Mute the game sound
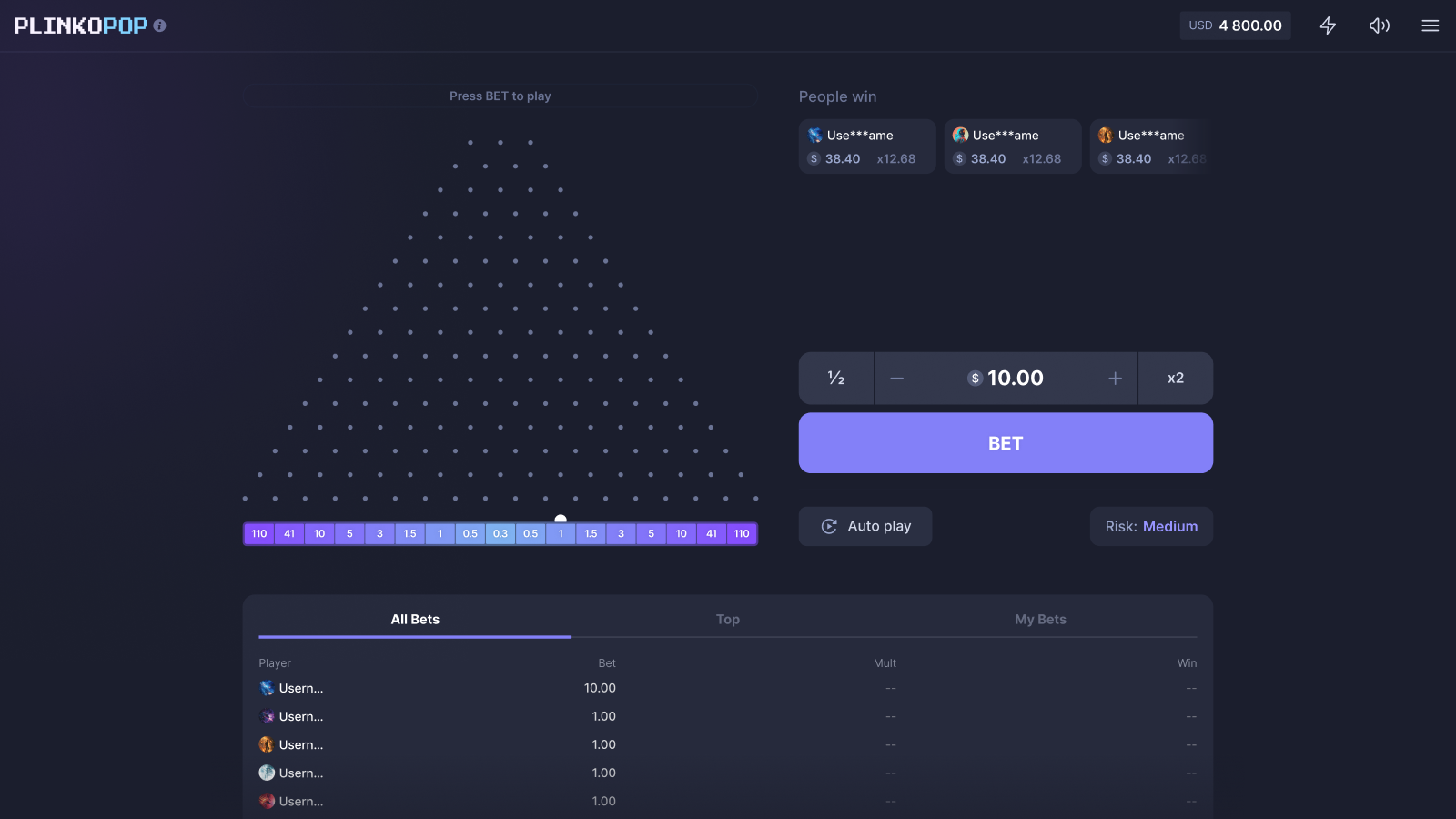Screen dimensions: 1456x819 point(1379,25)
